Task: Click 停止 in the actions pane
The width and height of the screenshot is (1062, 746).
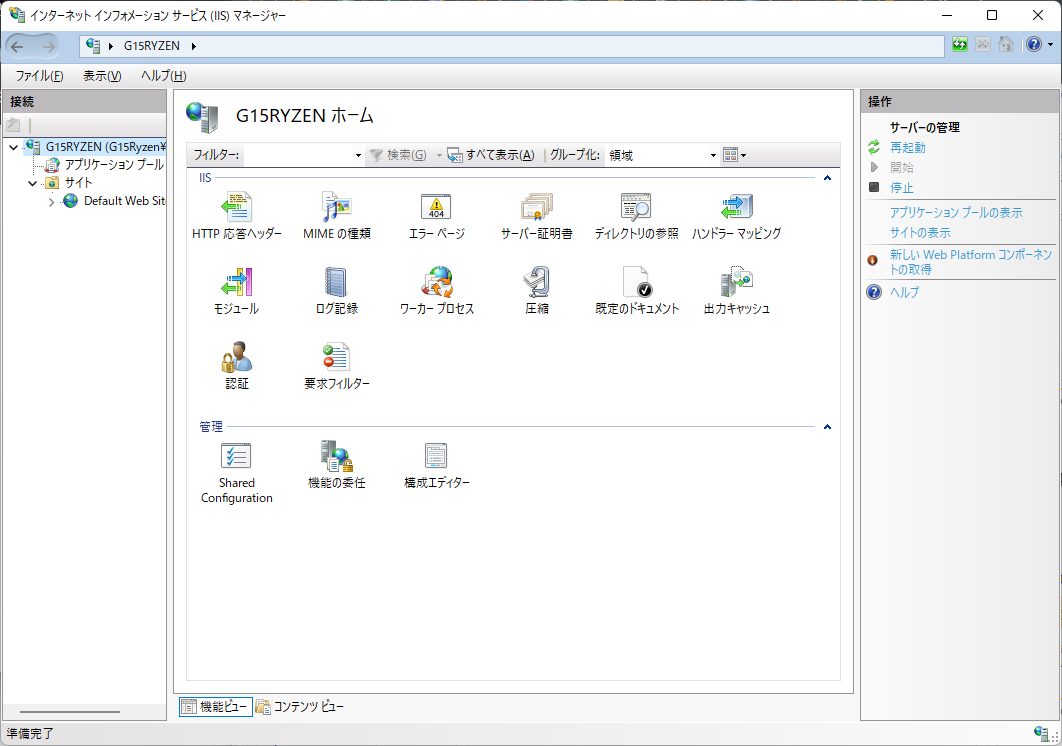Action: point(901,188)
